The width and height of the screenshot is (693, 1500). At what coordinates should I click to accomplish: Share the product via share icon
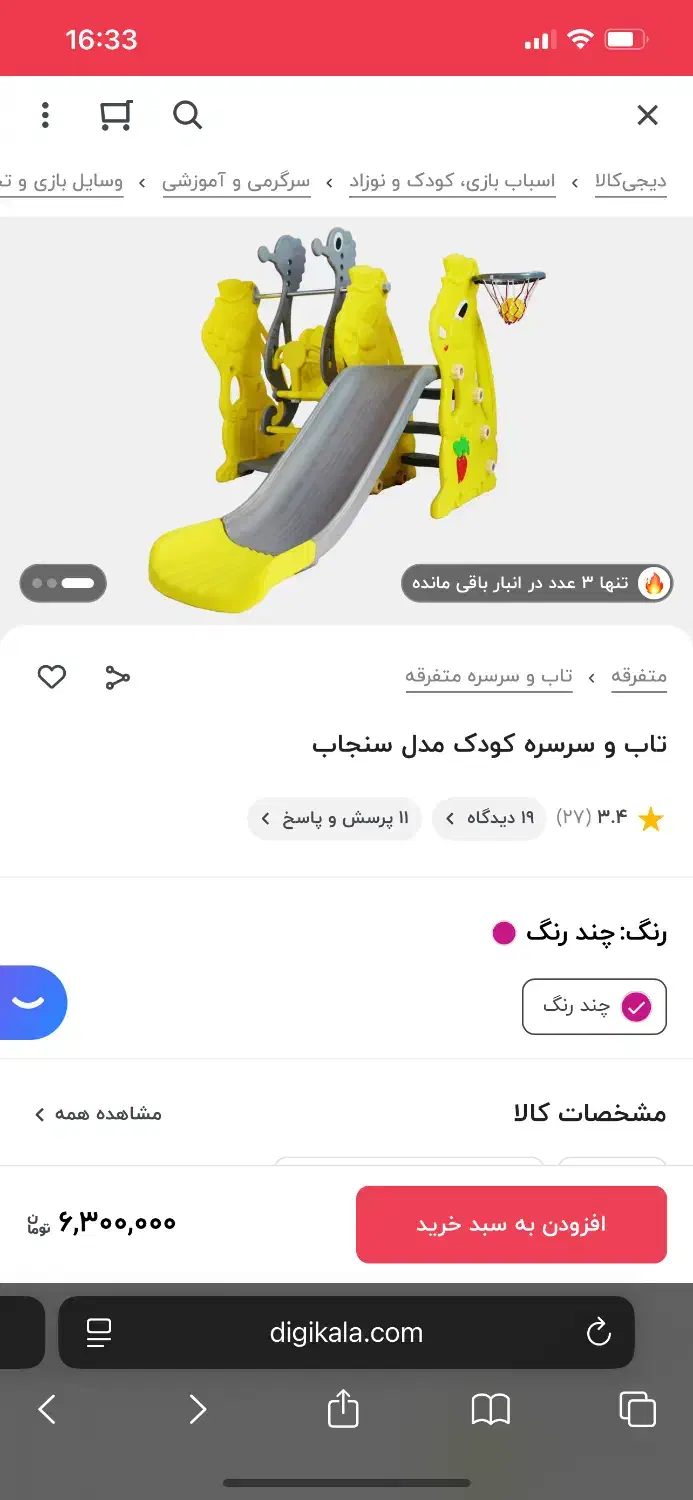[117, 677]
